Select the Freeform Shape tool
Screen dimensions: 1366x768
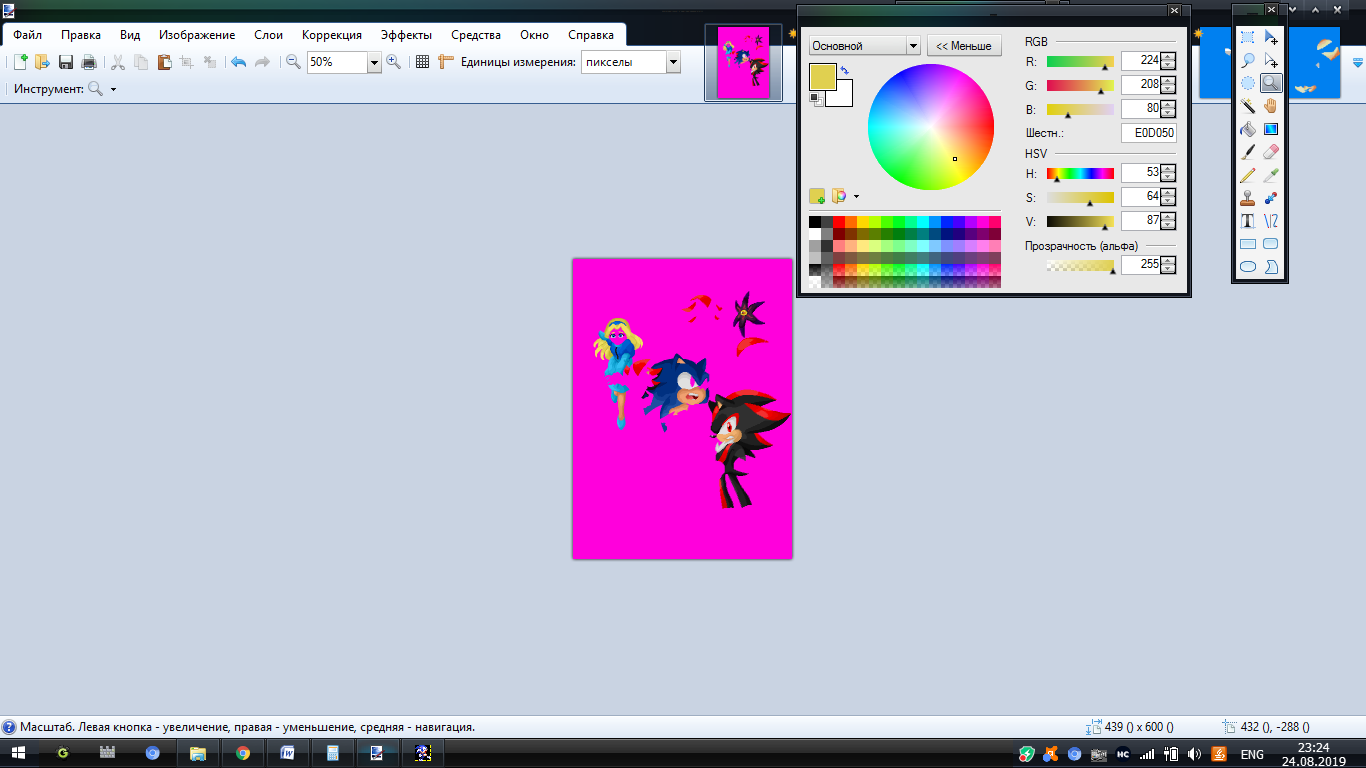click(1271, 267)
